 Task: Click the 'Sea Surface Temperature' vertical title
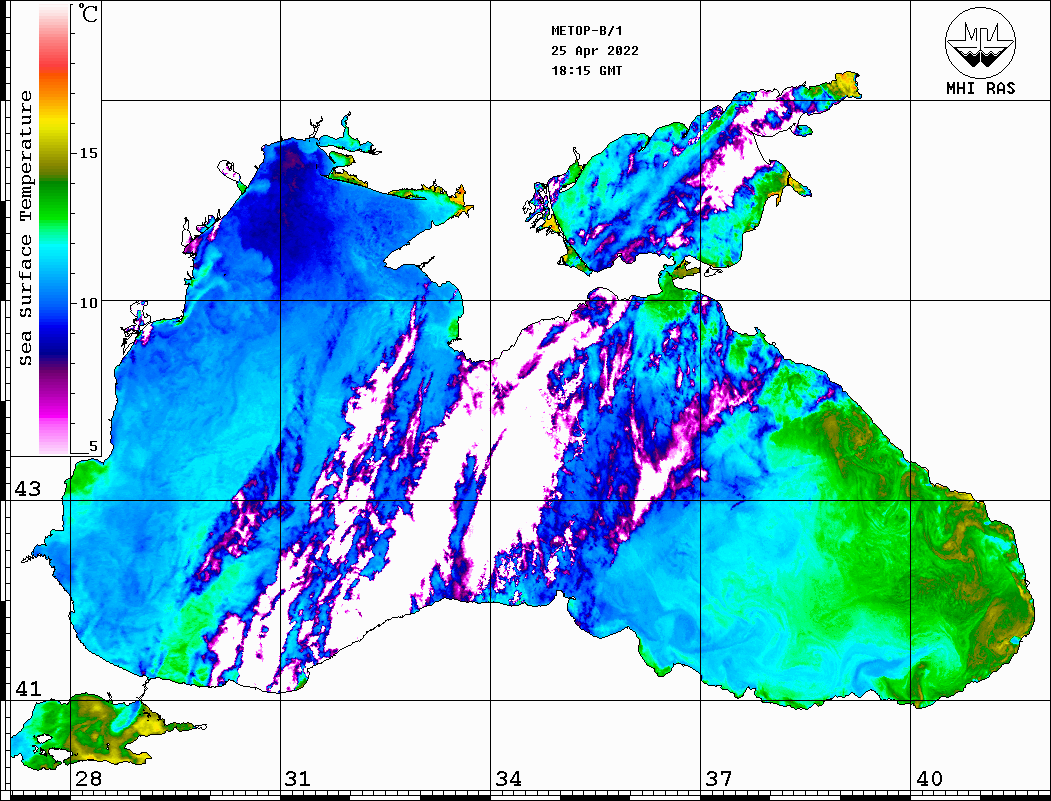[x=25, y=229]
